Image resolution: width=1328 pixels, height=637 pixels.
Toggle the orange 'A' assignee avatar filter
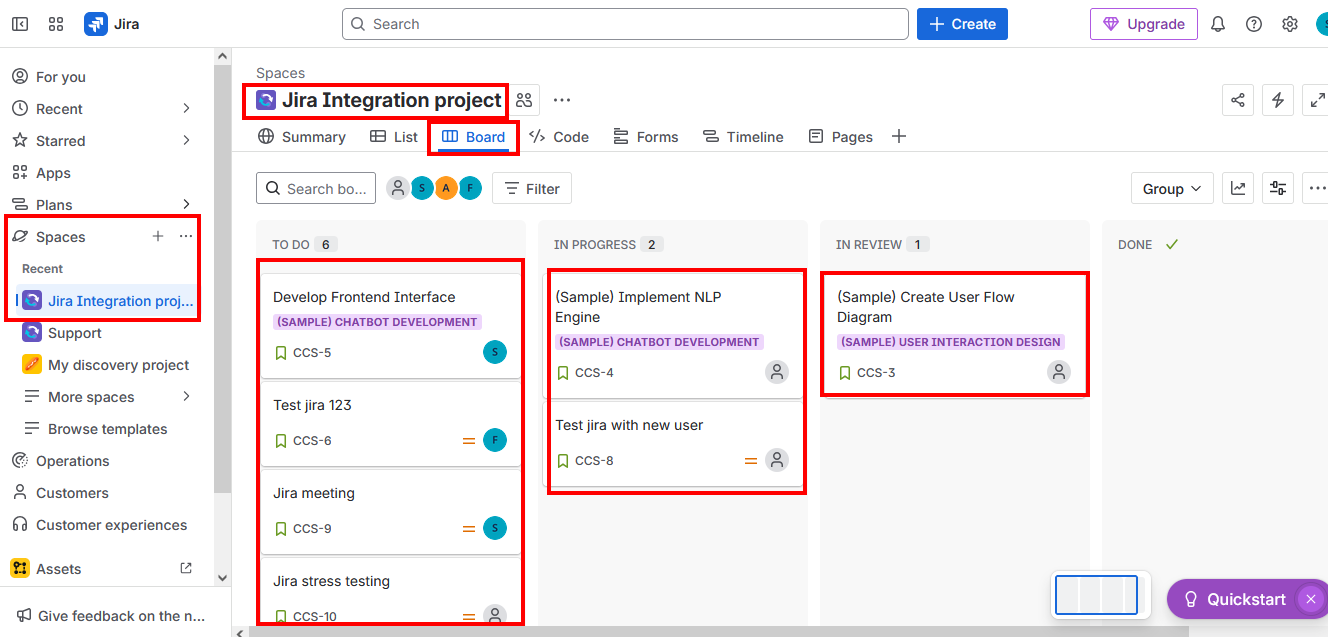point(446,188)
